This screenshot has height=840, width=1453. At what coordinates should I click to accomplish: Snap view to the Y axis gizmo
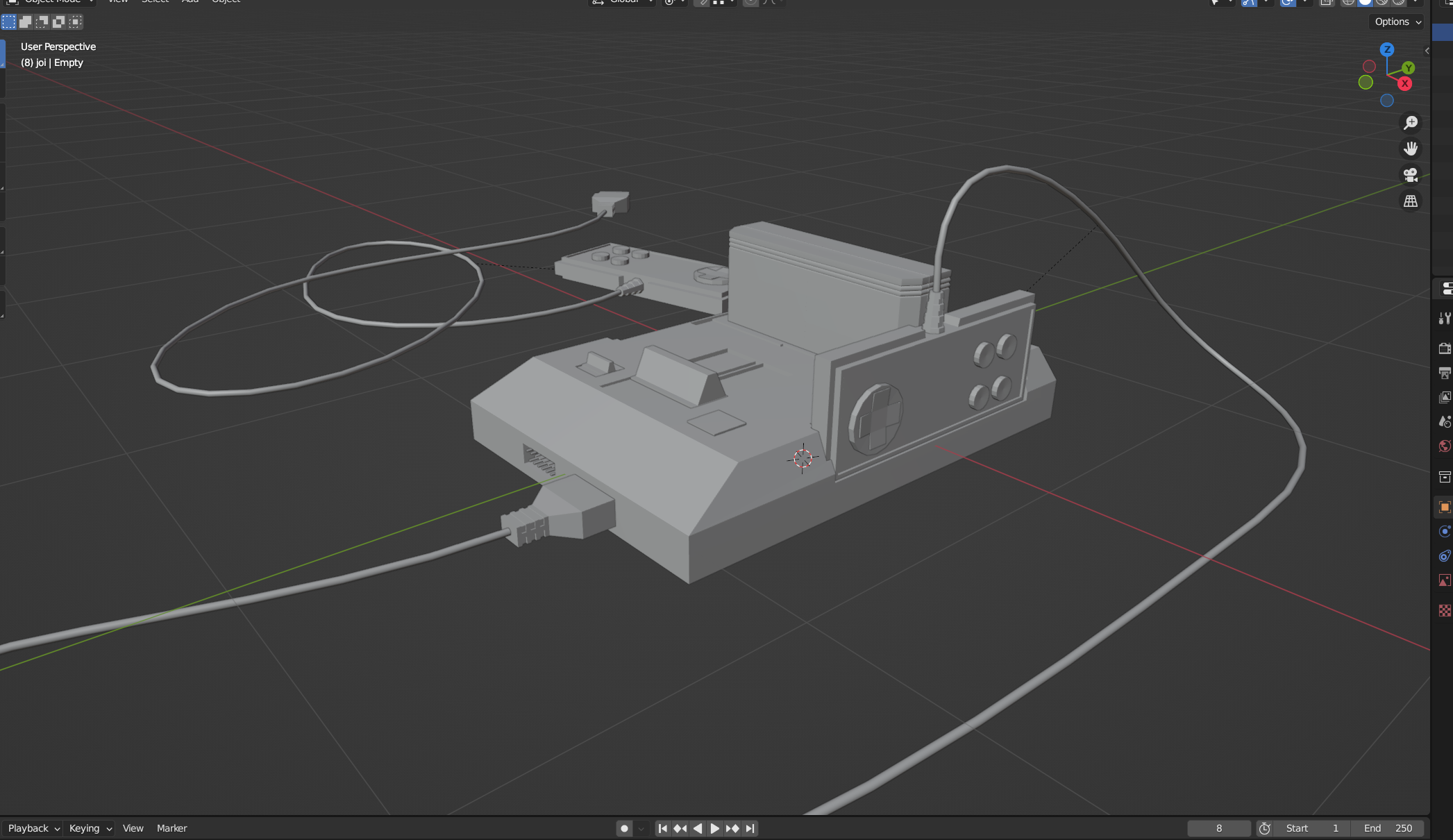coord(1408,68)
